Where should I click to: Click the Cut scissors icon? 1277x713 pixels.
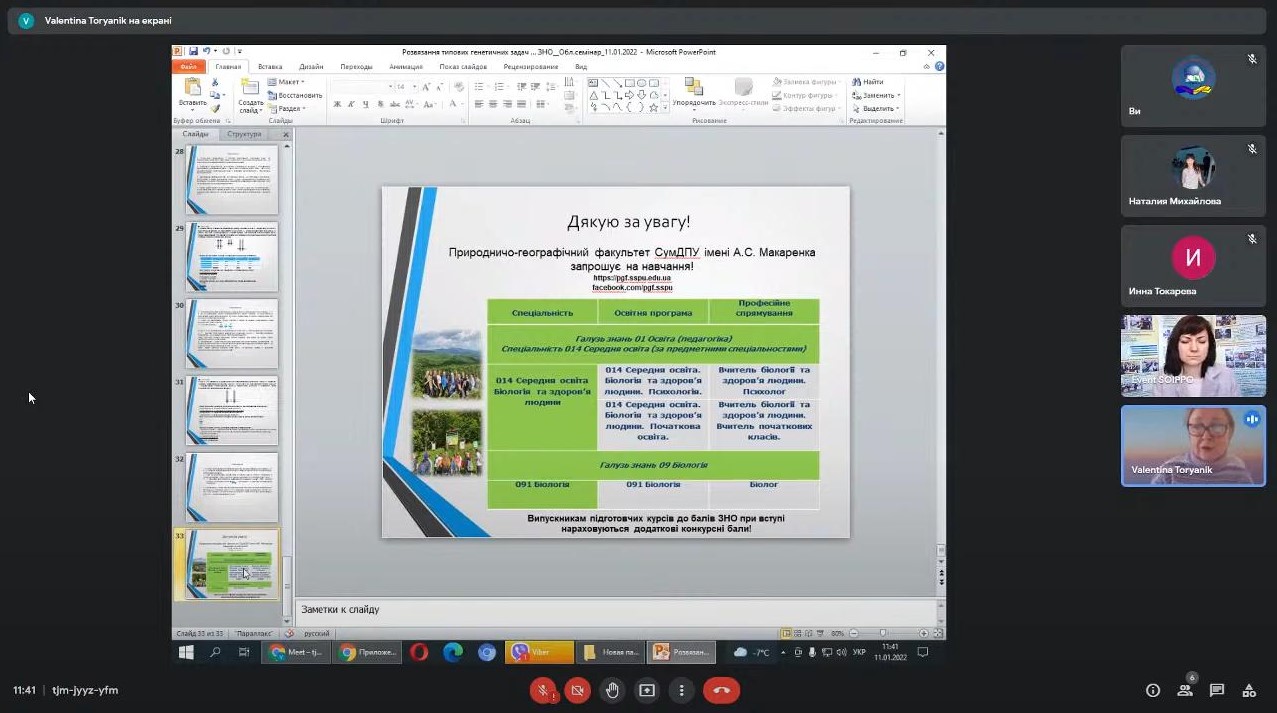(x=215, y=82)
